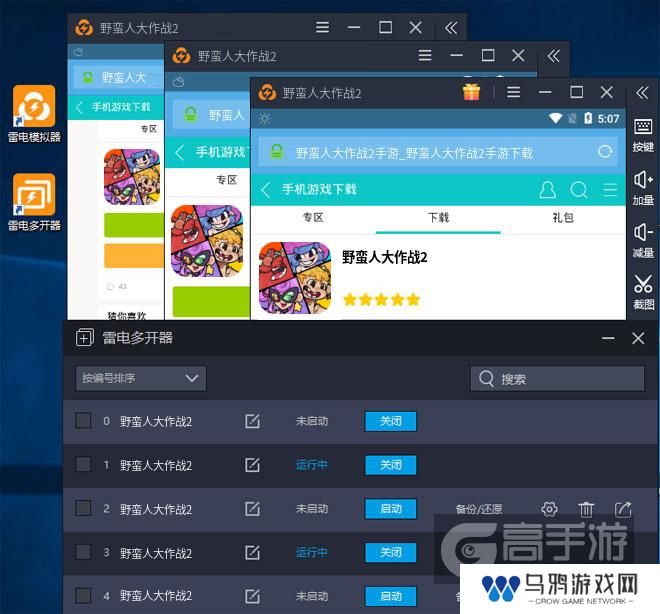
Task: Click the gift box icon in front emulator title bar
Action: tap(471, 92)
